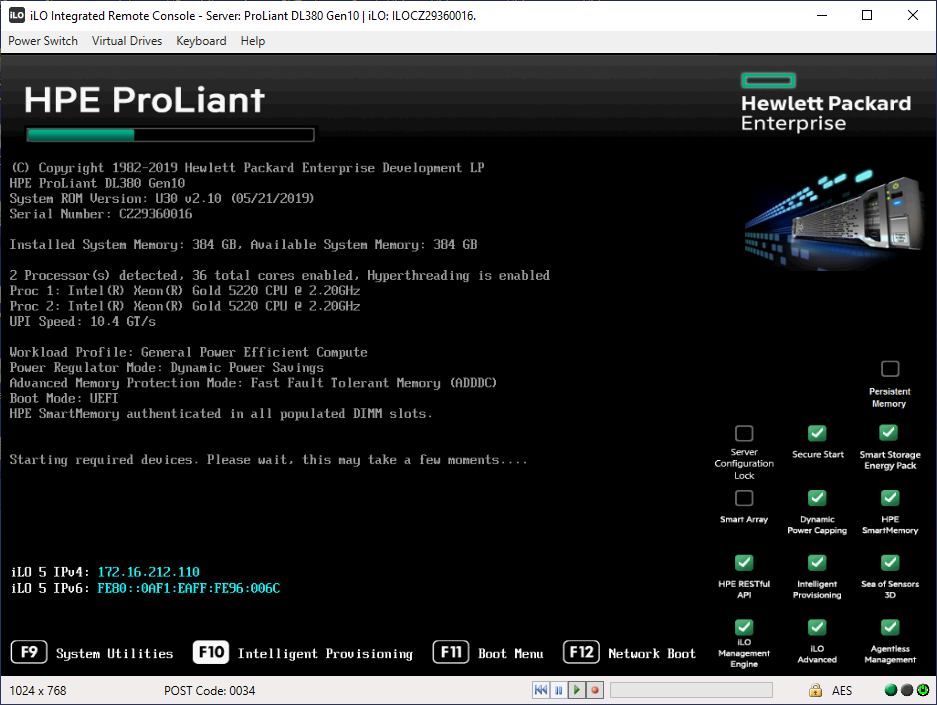Click the HPE SmartMemory checkmark
The width and height of the screenshot is (937, 705).
[x=890, y=498]
